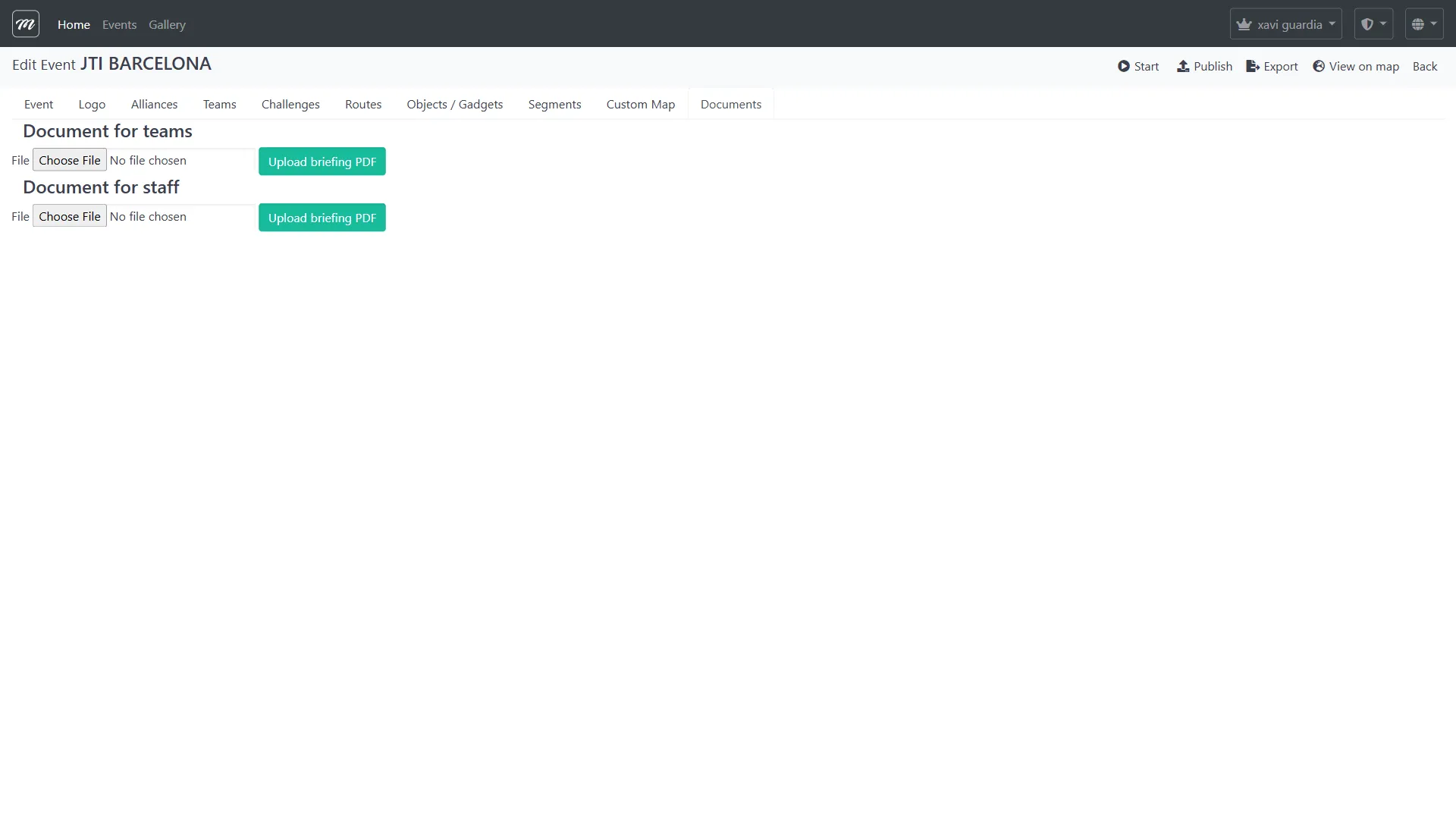Choose file for teams document

tap(70, 160)
